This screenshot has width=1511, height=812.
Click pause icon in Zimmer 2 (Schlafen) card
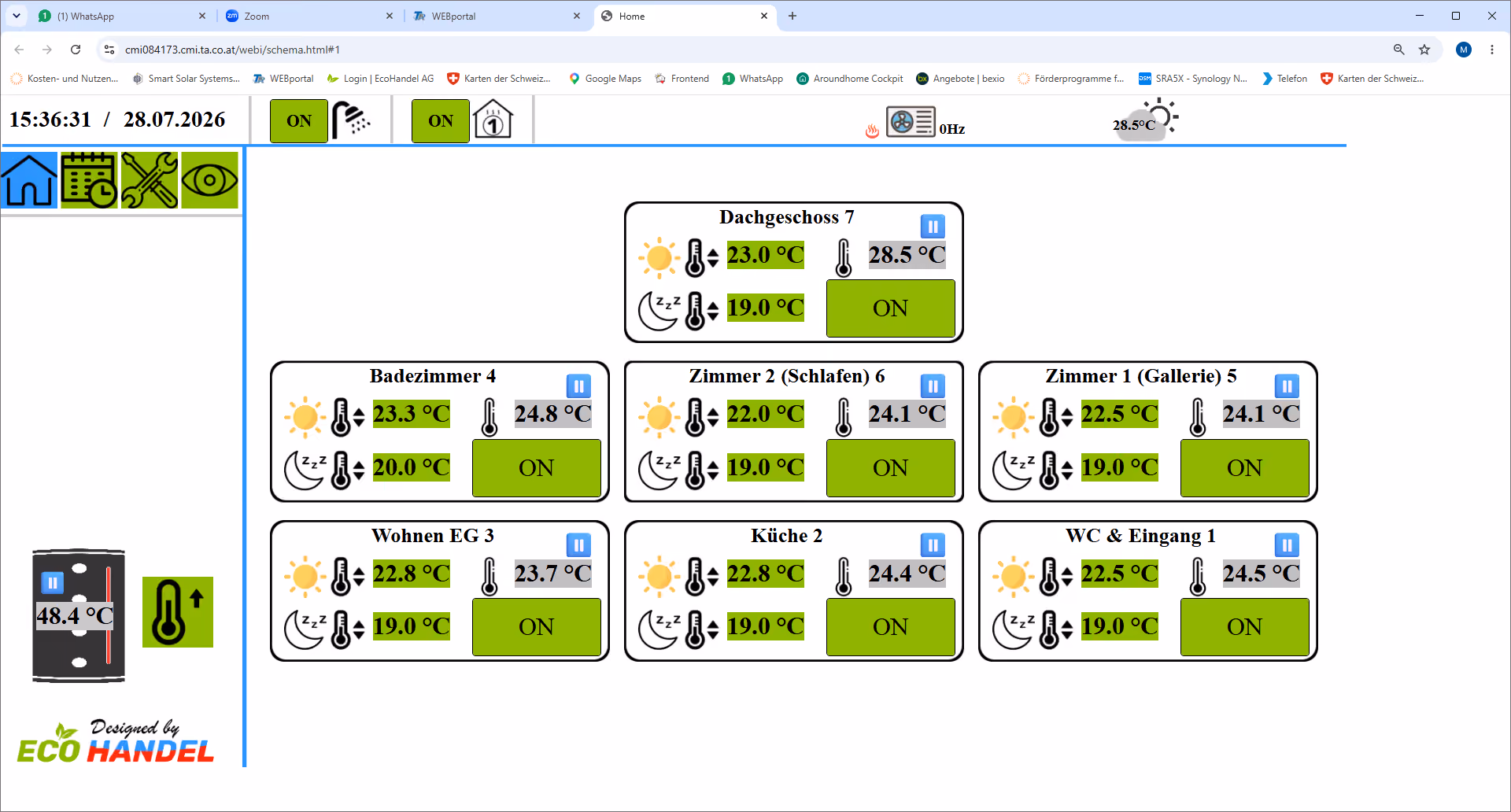click(933, 386)
